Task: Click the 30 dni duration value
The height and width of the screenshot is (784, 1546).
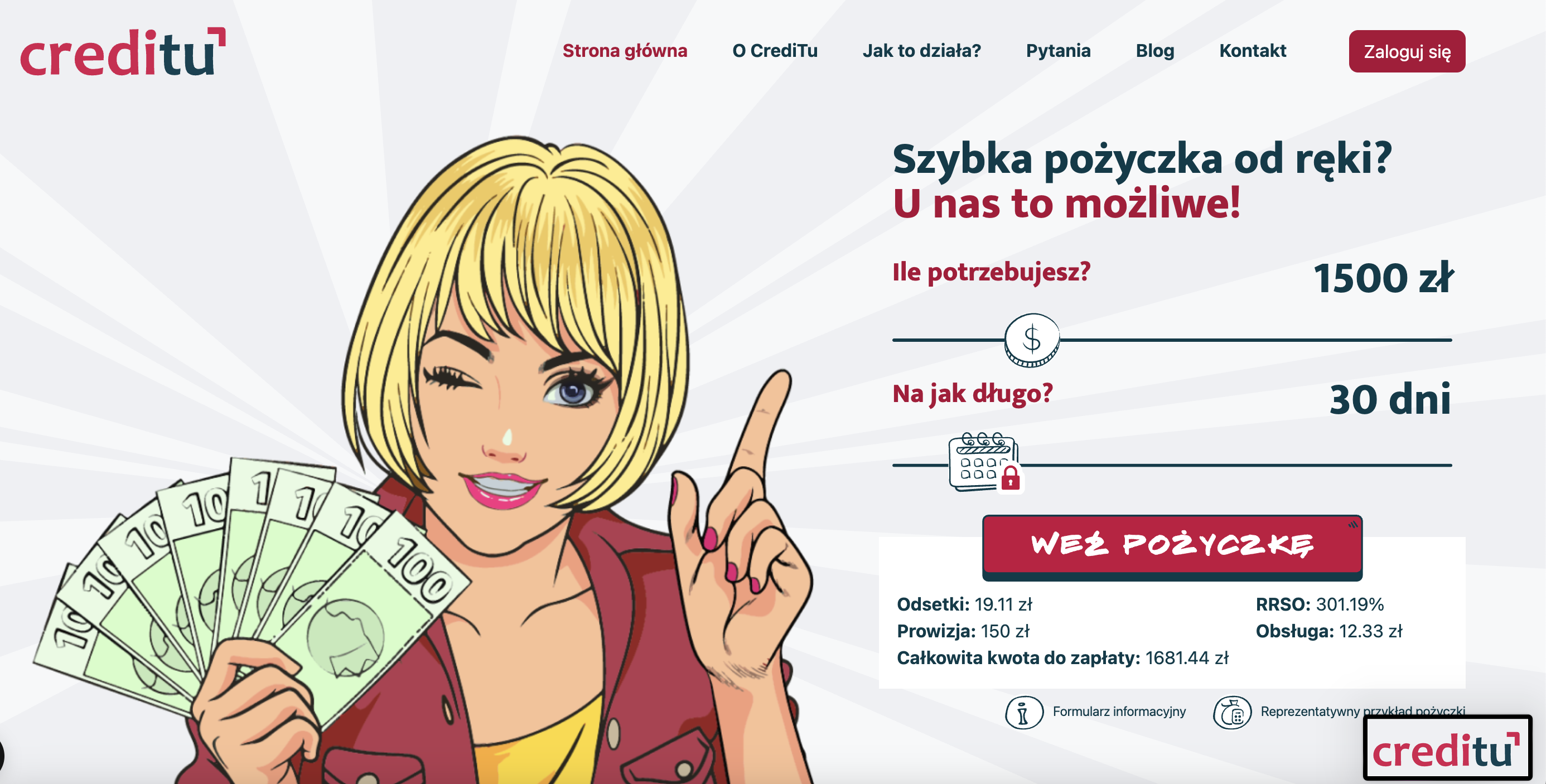Action: click(1390, 399)
